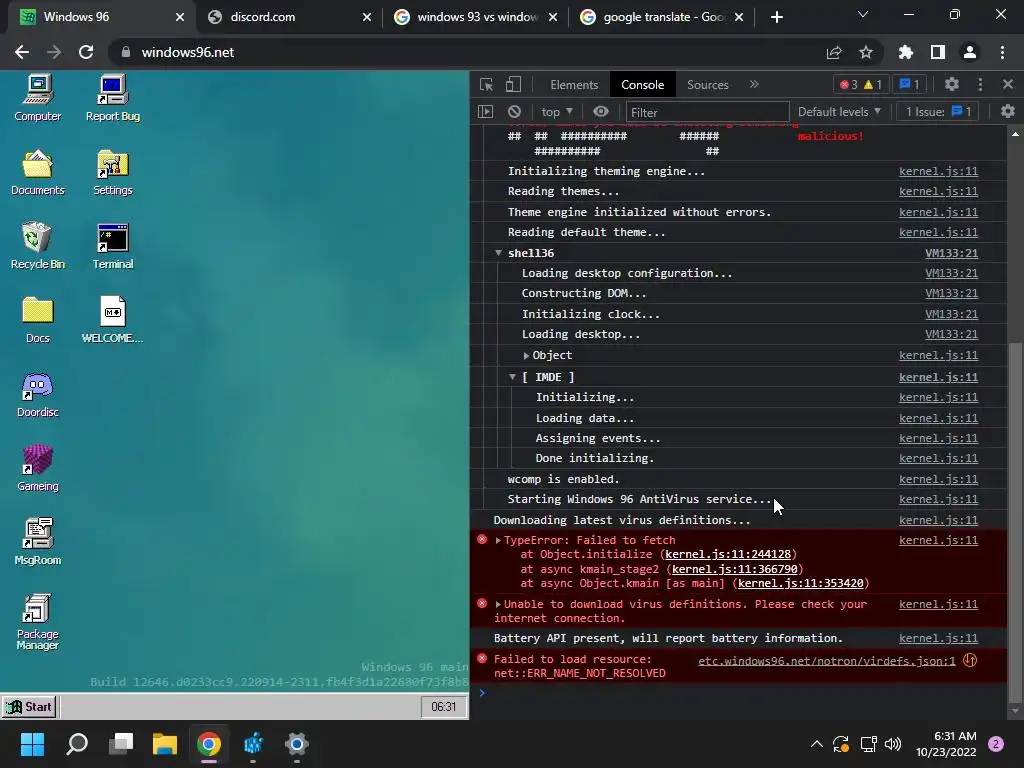Toggle the live expression eye icon

[x=600, y=112]
